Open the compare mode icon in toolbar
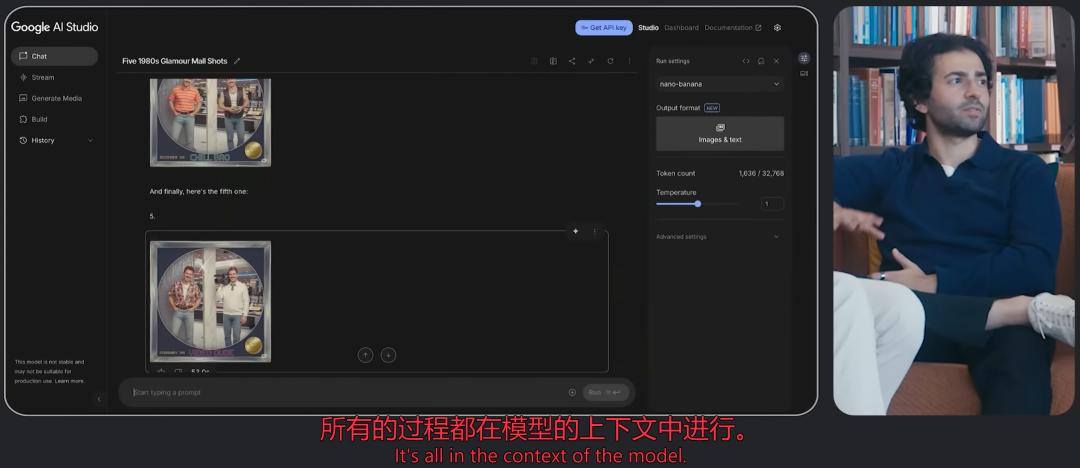 pos(553,61)
